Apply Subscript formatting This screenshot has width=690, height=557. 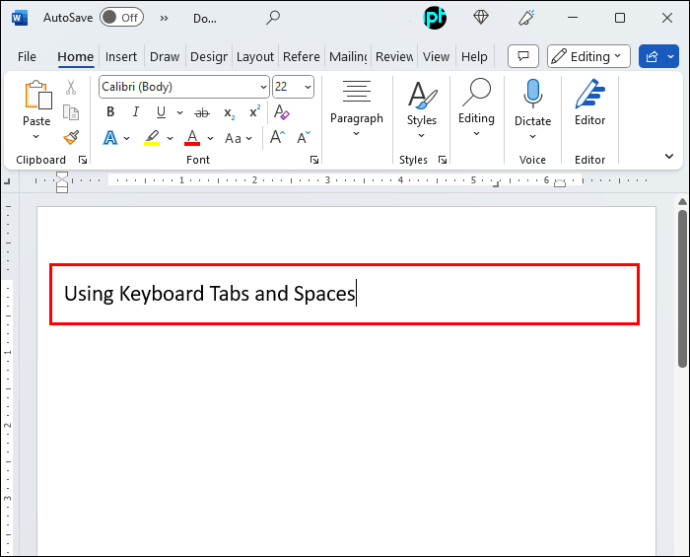pos(229,113)
